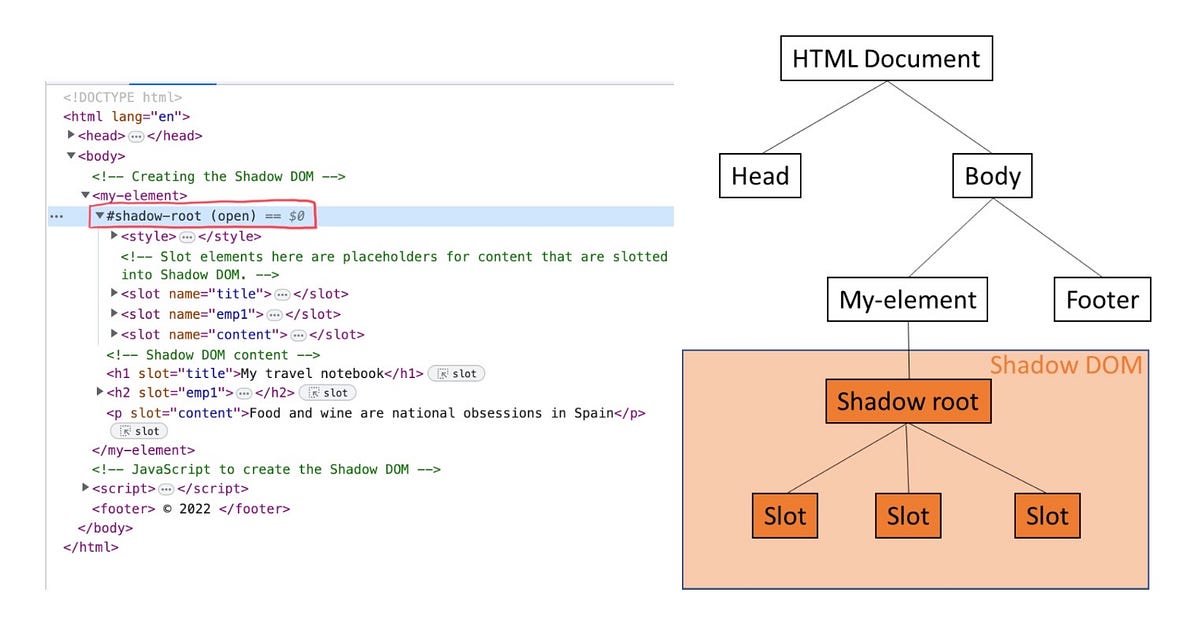1200x627 pixels.
Task: Open the three-dot menu on the shadow-root line
Action: pyautogui.click(x=57, y=215)
